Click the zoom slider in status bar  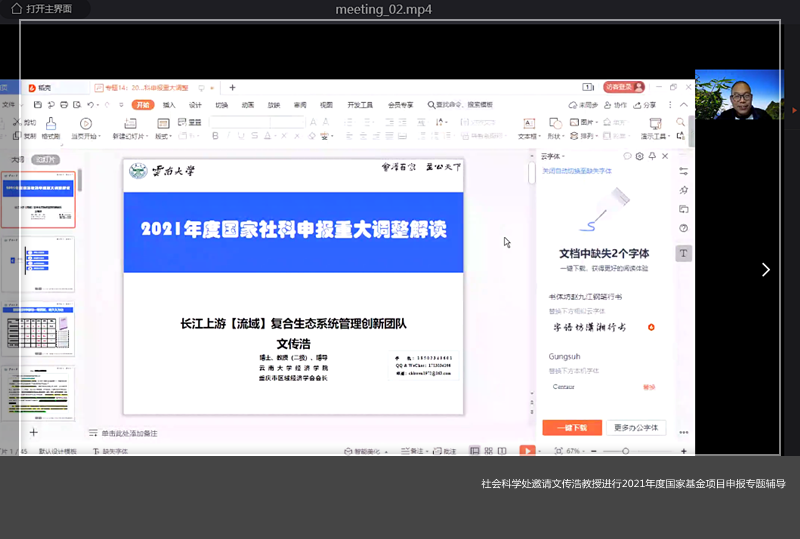click(x=625, y=451)
